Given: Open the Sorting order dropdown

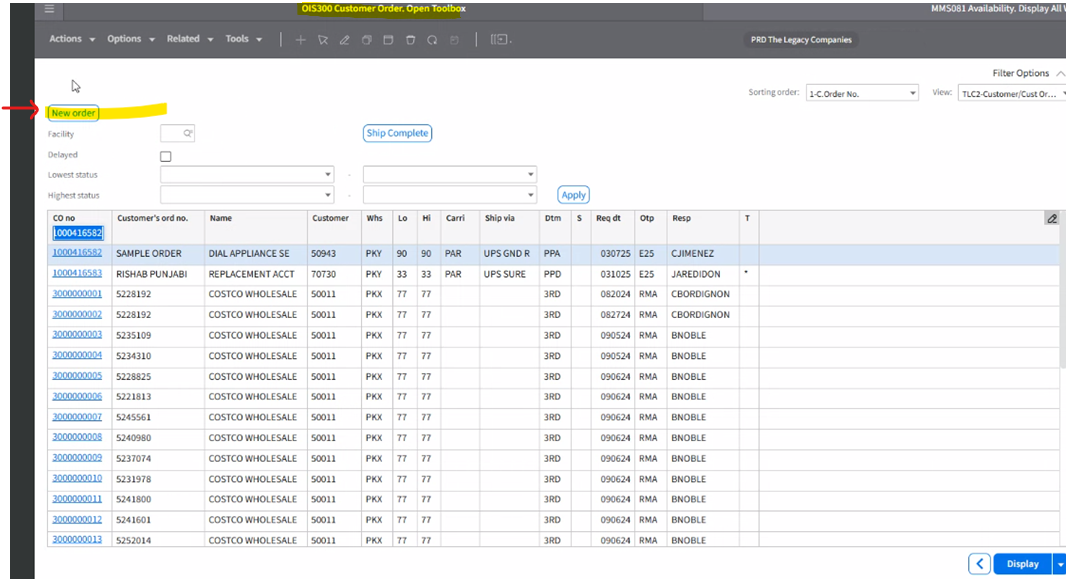Looking at the screenshot, I should [862, 93].
